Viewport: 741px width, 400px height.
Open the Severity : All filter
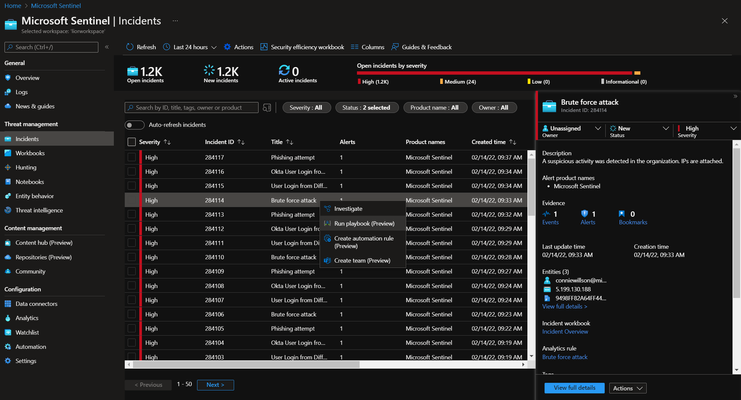point(306,108)
